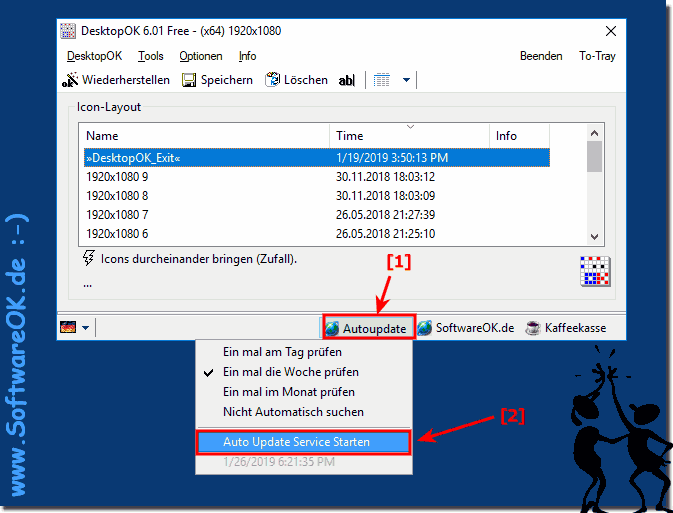
Task: Select the »DesktopOK_Exit« row
Action: 317,158
